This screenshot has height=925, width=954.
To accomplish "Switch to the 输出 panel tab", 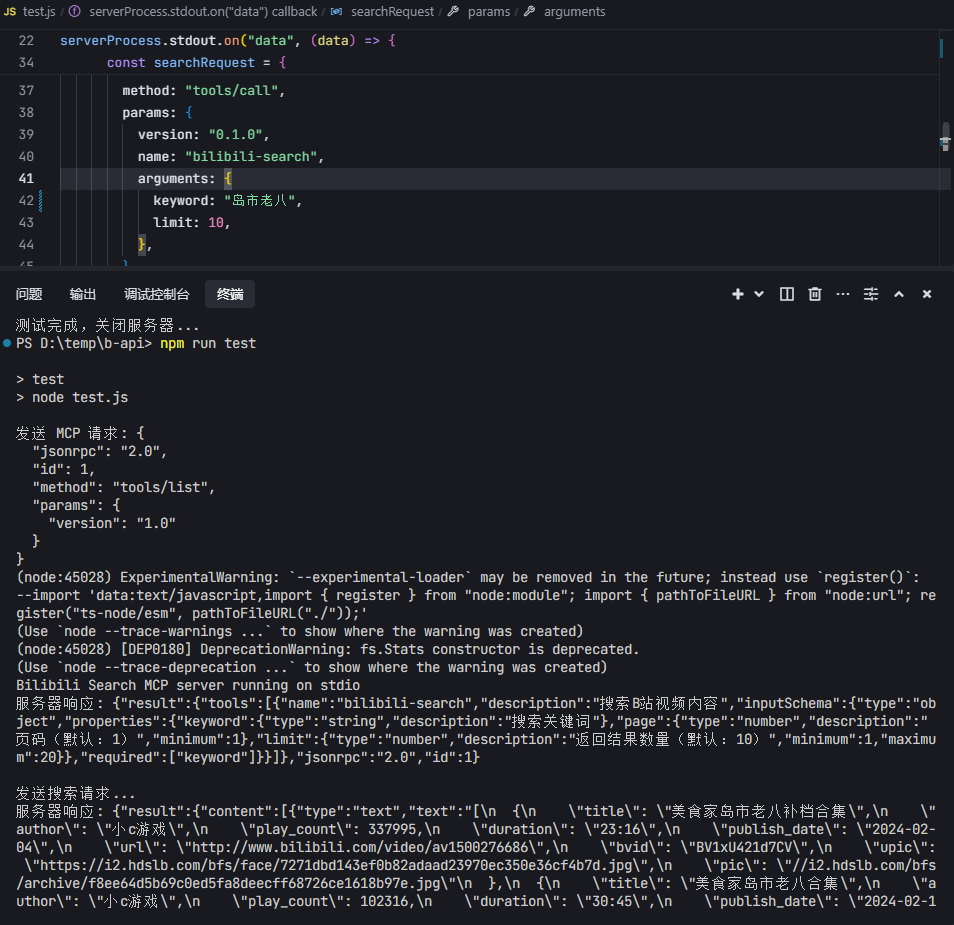I will click(x=83, y=294).
